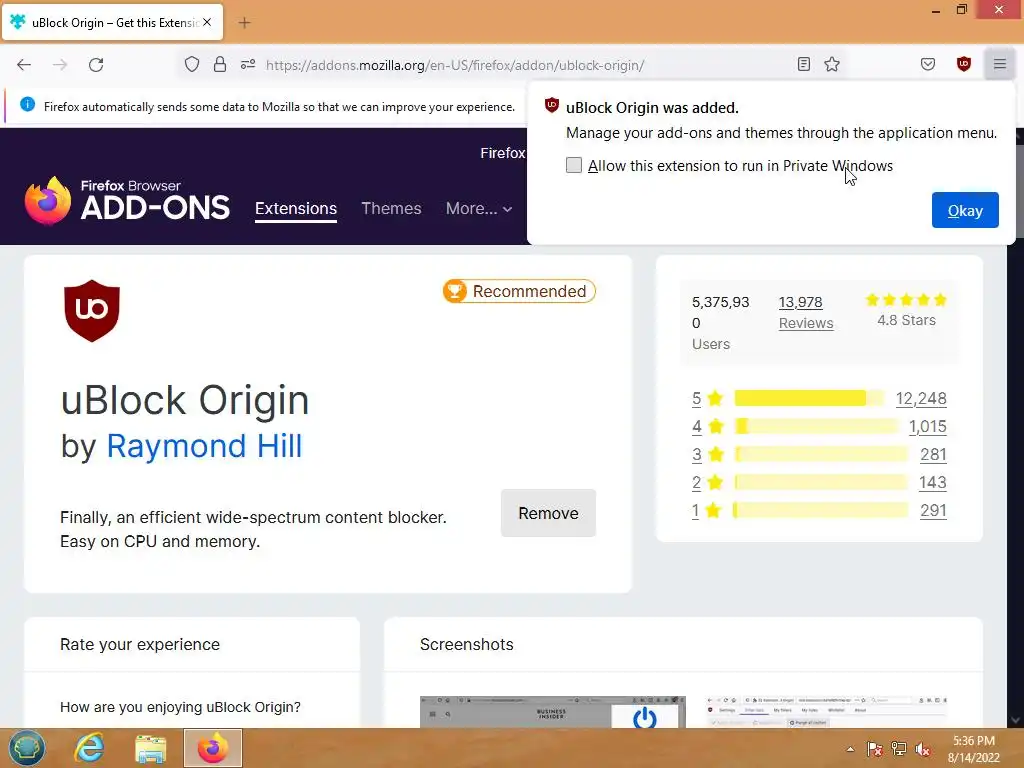This screenshot has height=768, width=1024.
Task: Click the 1-star rating bar
Action: click(x=821, y=511)
